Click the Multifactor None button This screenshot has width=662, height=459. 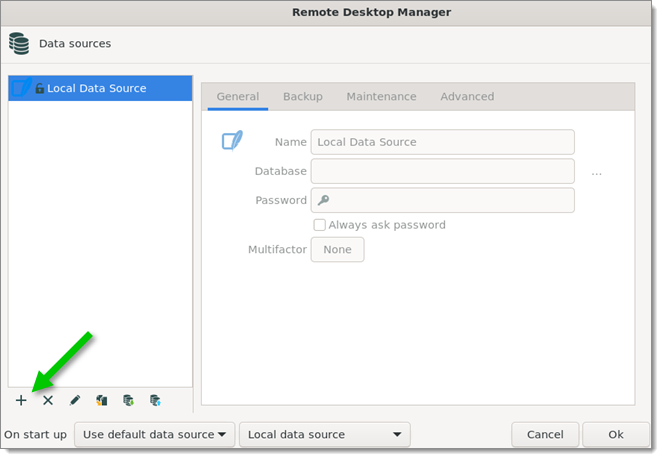(337, 250)
